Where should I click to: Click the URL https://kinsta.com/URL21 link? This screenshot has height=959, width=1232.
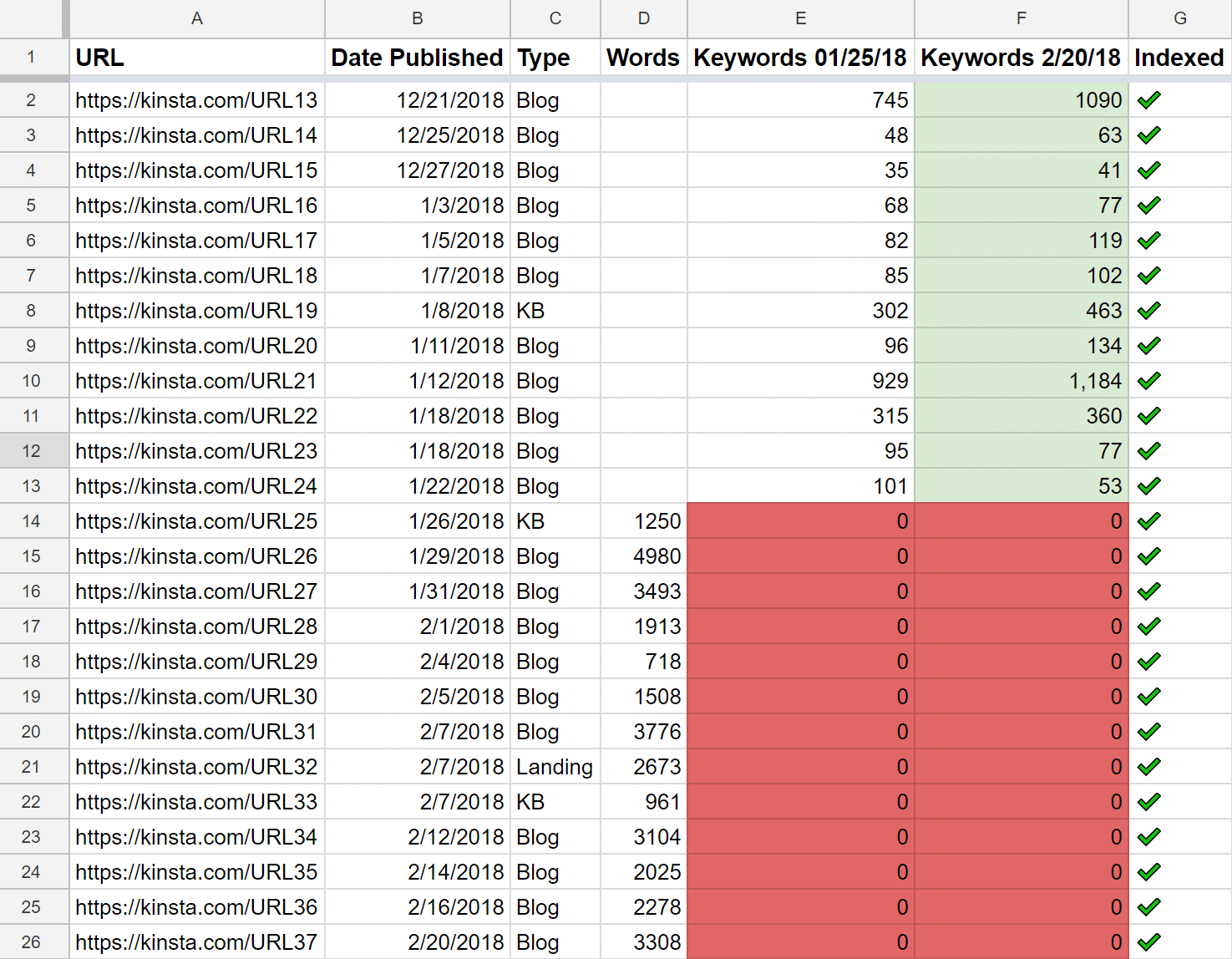pos(195,380)
